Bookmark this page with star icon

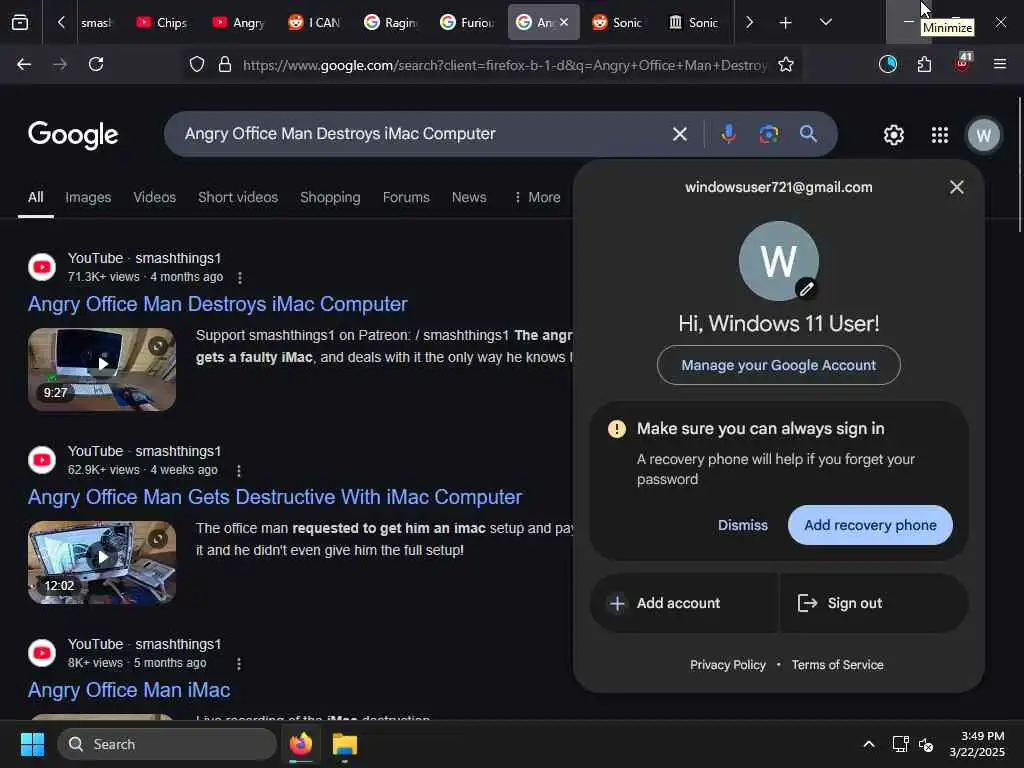786,64
